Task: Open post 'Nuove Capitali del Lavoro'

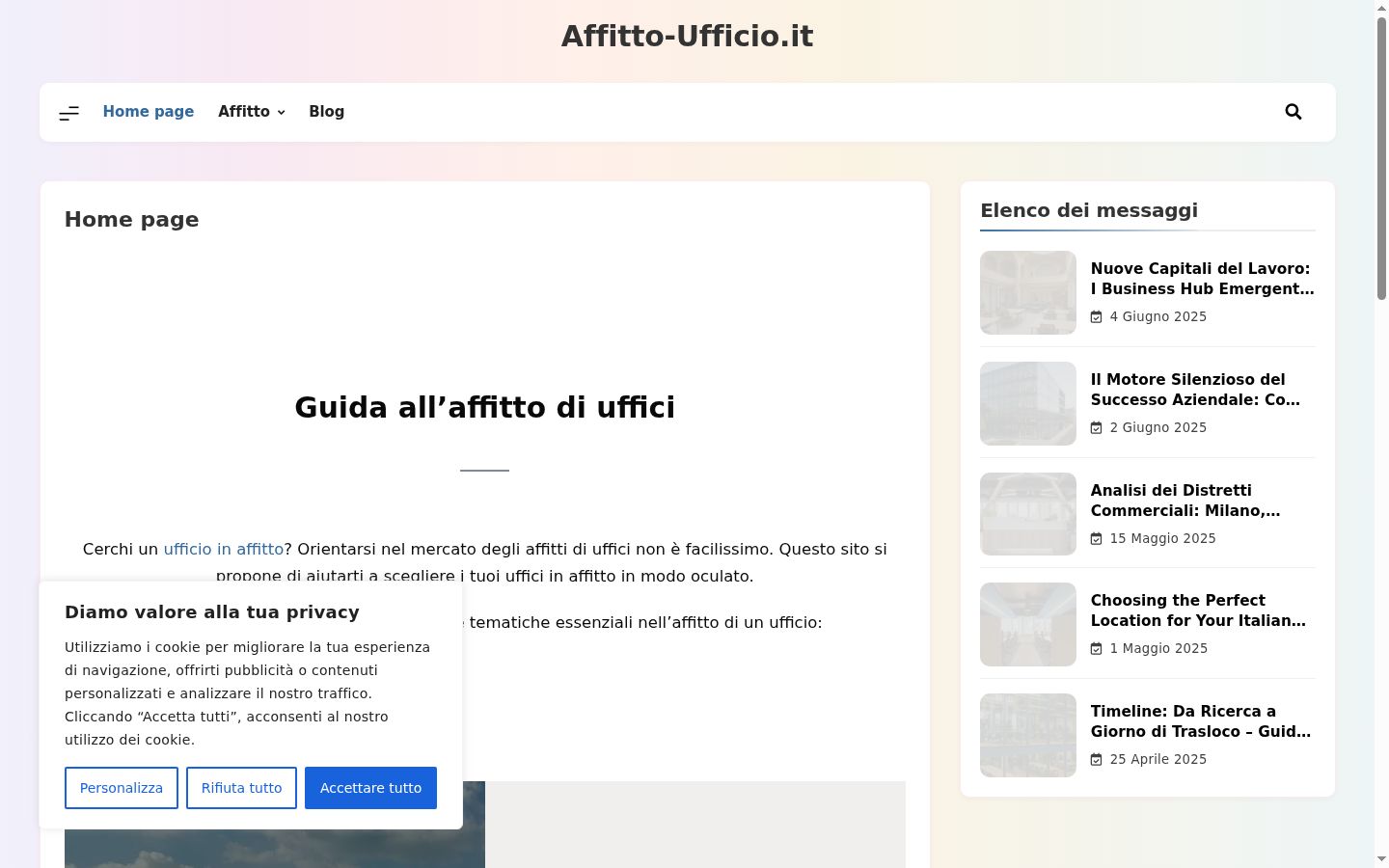Action: coord(1202,279)
